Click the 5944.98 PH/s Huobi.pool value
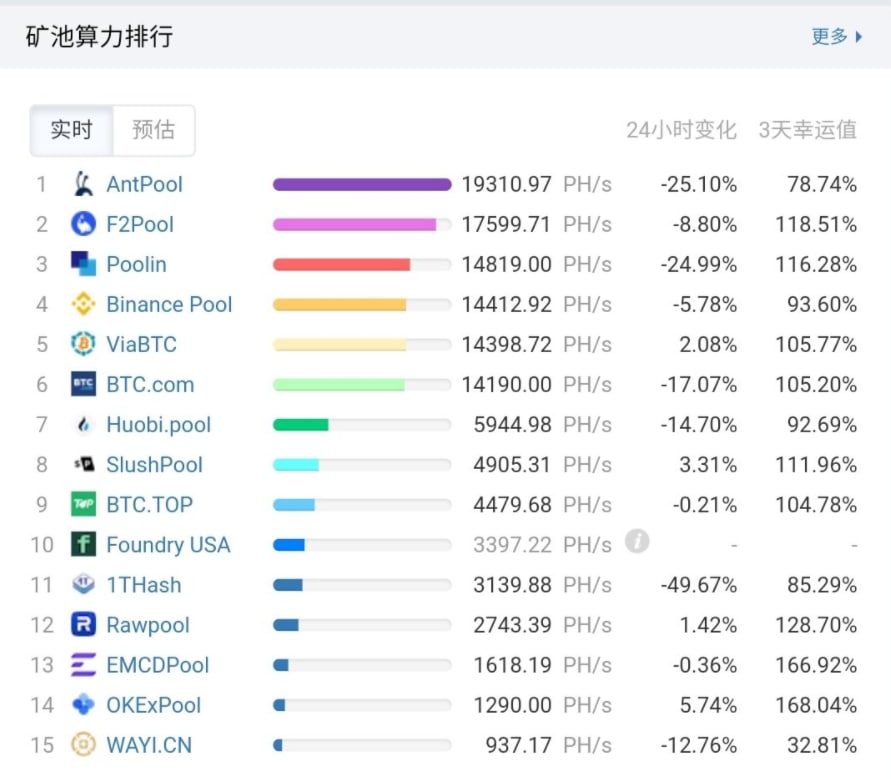This screenshot has width=891, height=779. point(543,424)
